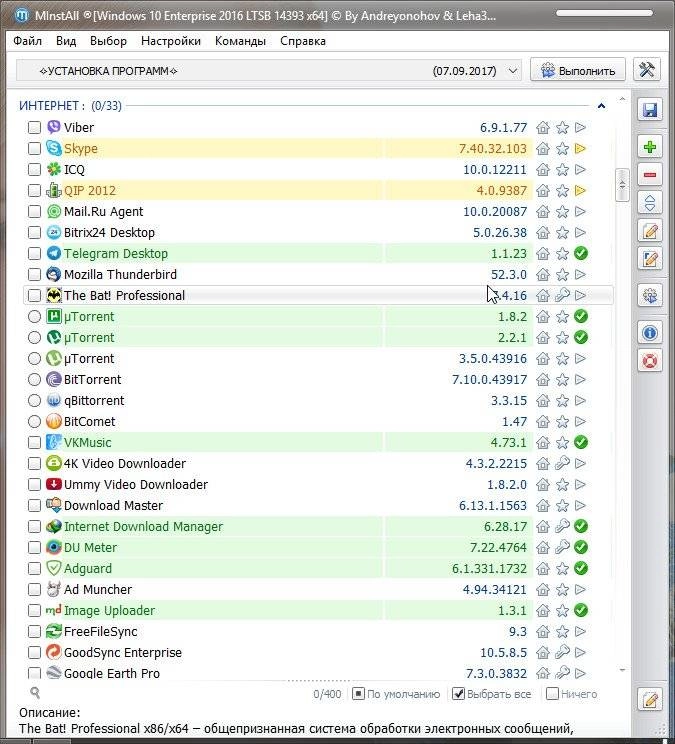Click star icon in FreeFileSync row
Viewport: 675px width, 744px height.
pyautogui.click(x=562, y=632)
